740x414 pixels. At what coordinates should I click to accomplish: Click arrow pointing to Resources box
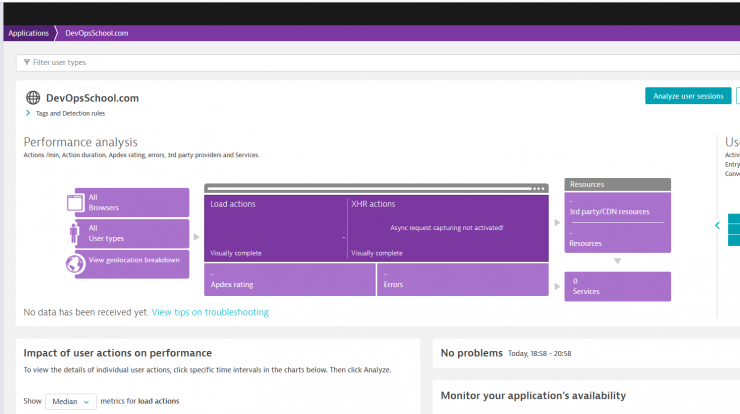(x=557, y=222)
